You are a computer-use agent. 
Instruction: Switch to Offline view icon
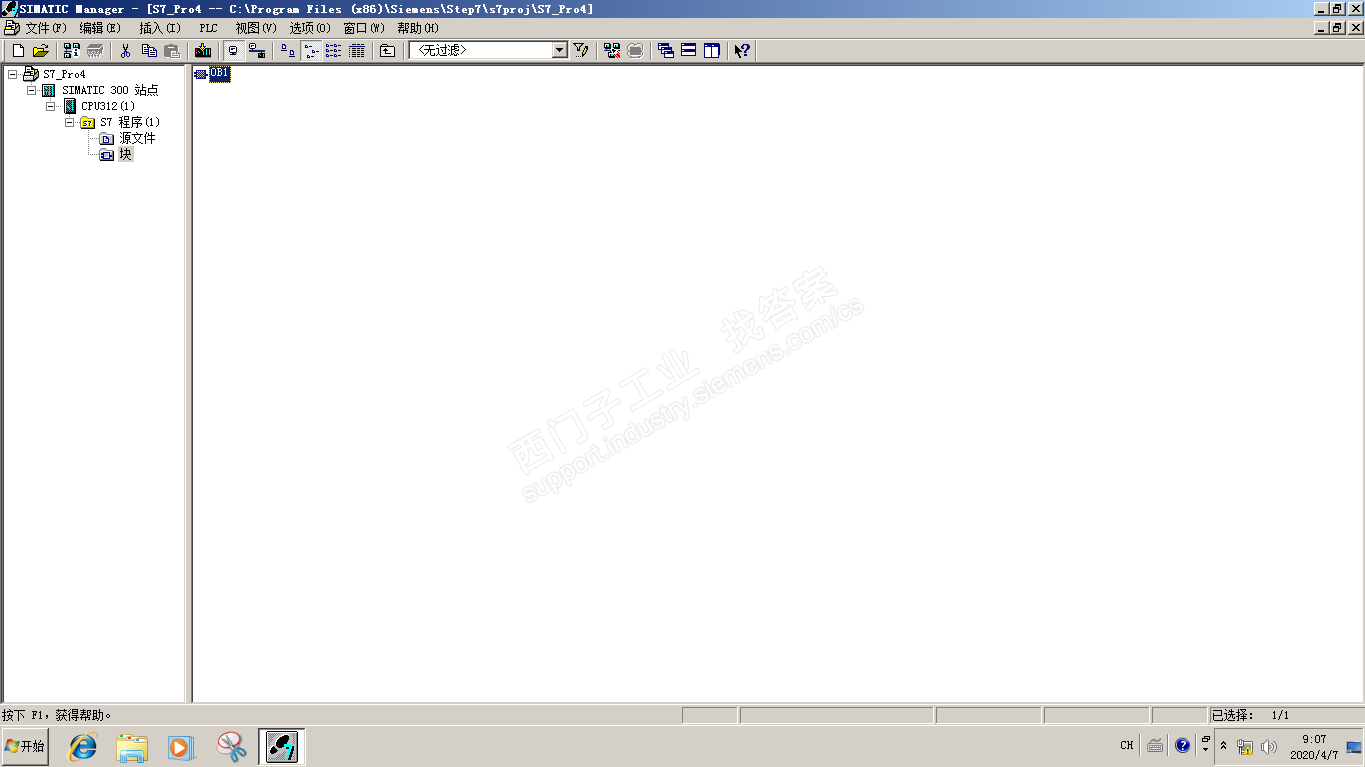[234, 50]
